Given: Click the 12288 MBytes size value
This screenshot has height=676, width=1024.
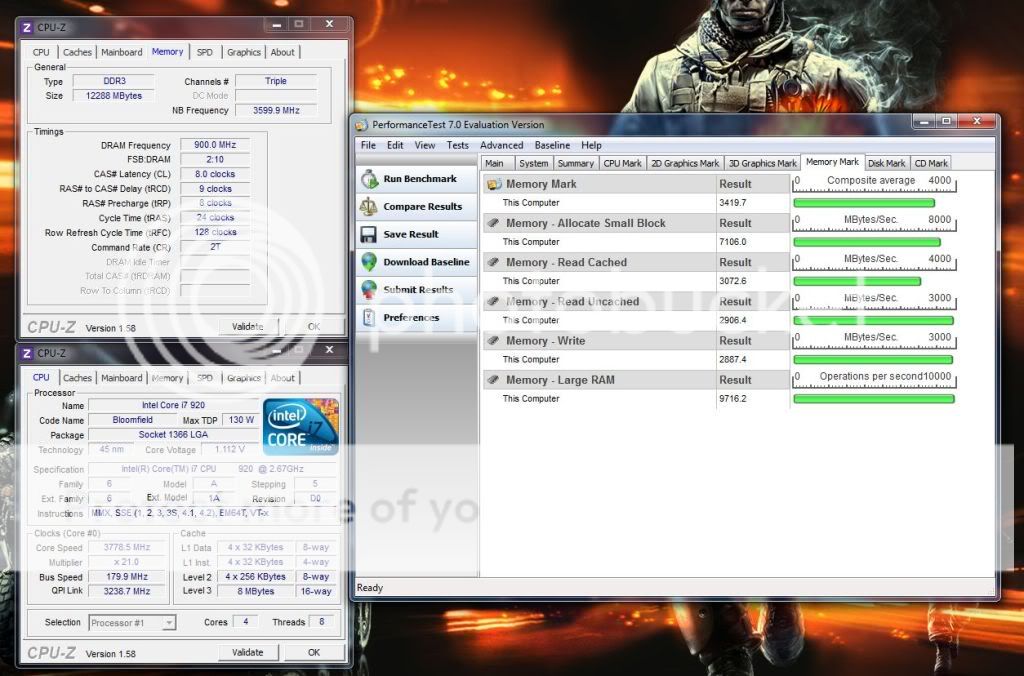Looking at the screenshot, I should (114, 95).
